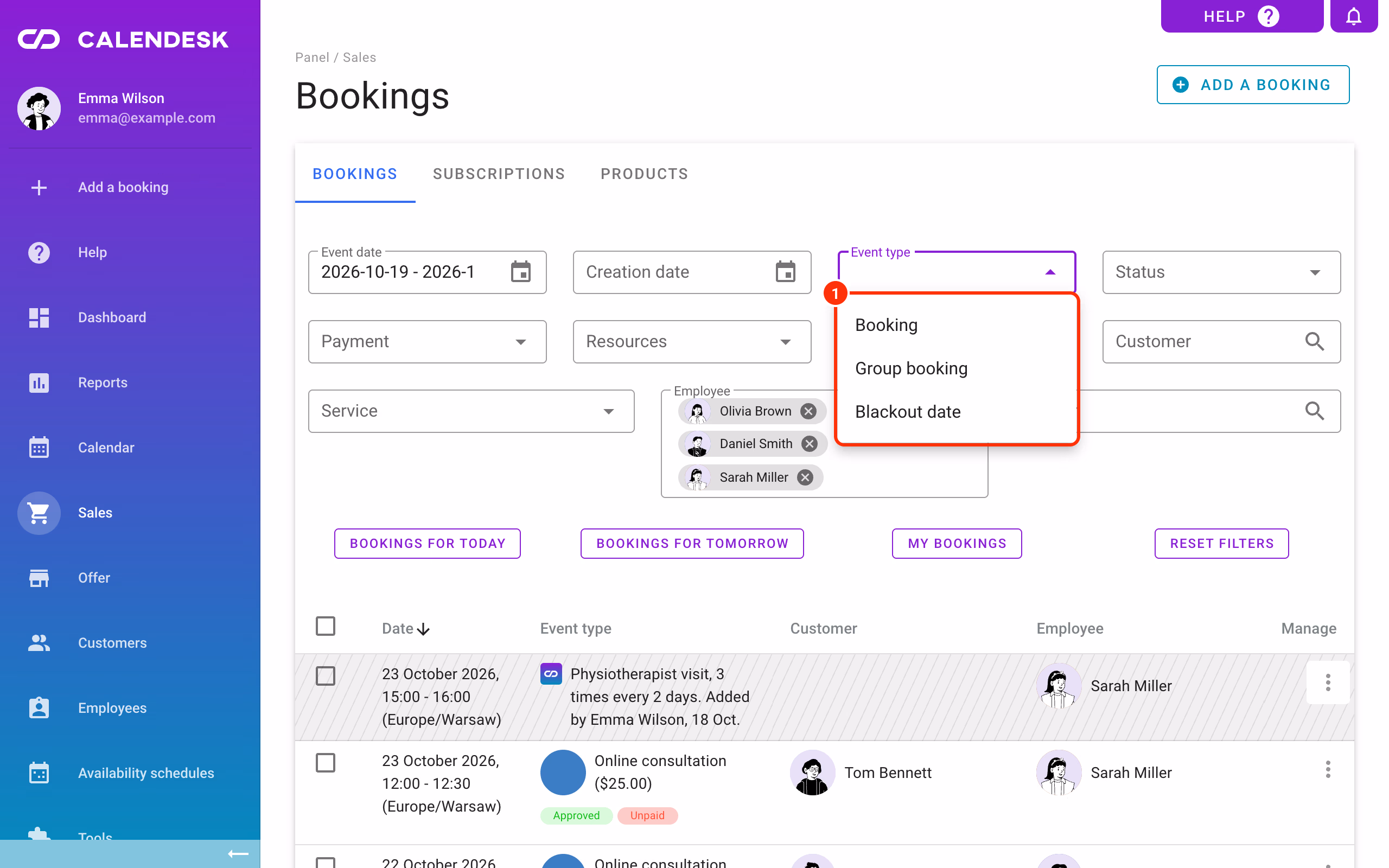1389x868 pixels.
Task: Open the Event date calendar picker icon
Action: tap(520, 272)
